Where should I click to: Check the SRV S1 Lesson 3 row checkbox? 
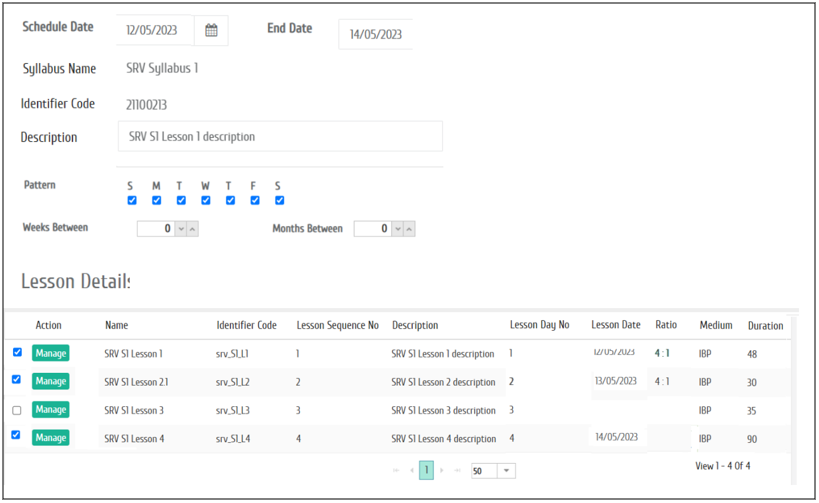(16, 410)
